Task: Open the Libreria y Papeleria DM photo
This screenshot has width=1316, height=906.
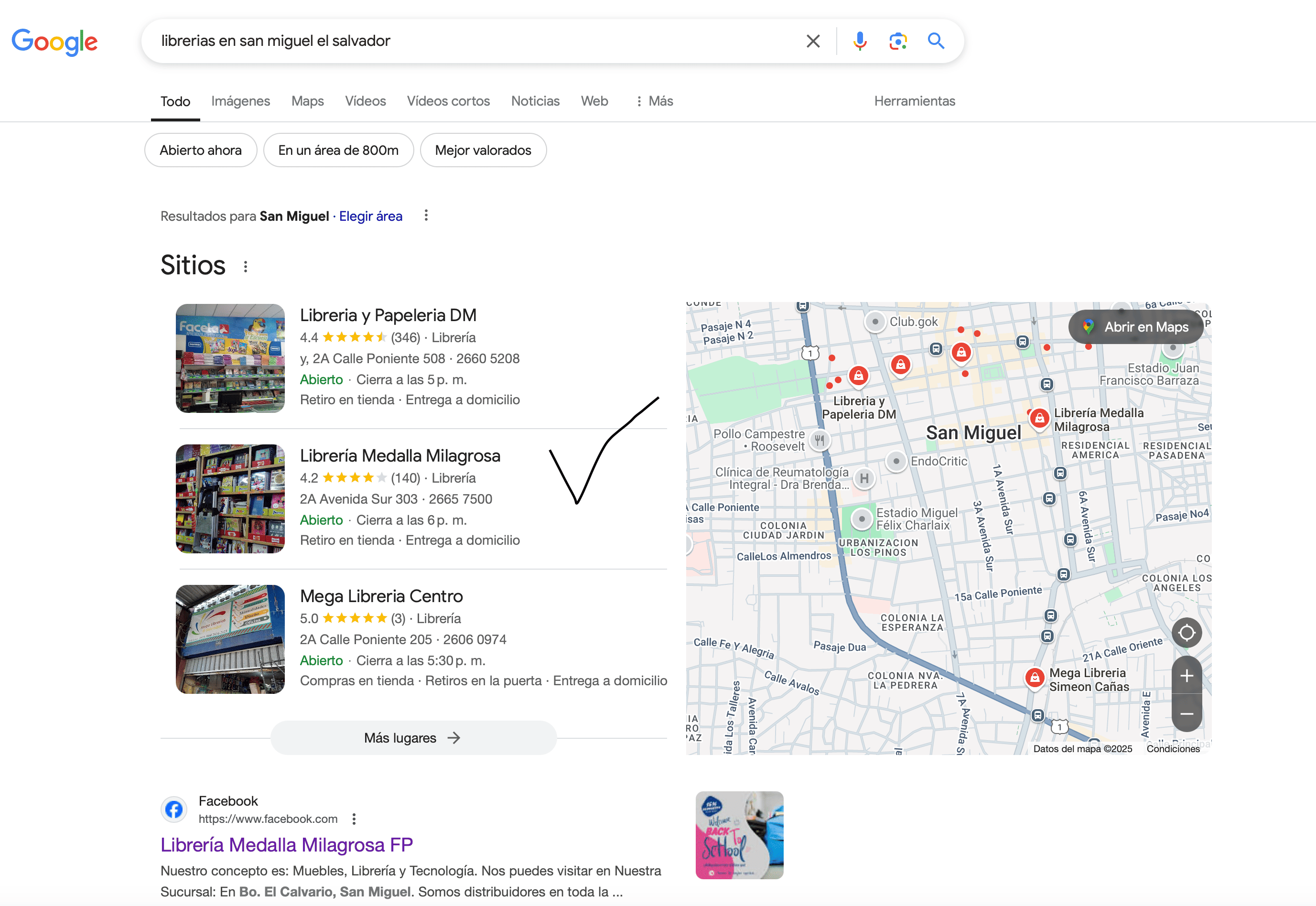Action: click(230, 358)
